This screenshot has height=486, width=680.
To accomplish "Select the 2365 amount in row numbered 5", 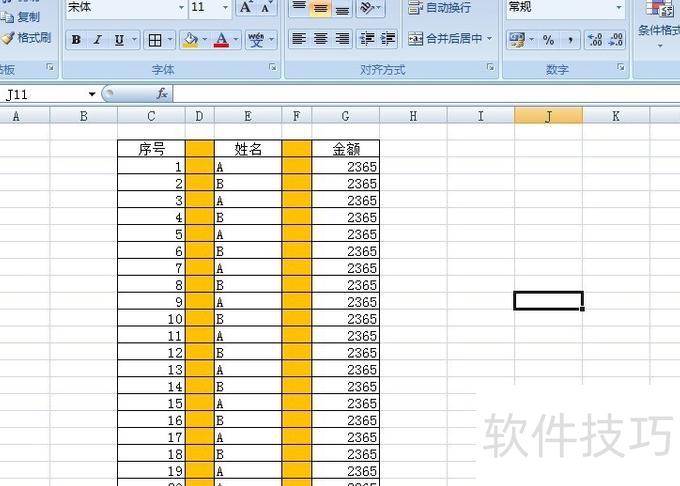I will pyautogui.click(x=345, y=234).
